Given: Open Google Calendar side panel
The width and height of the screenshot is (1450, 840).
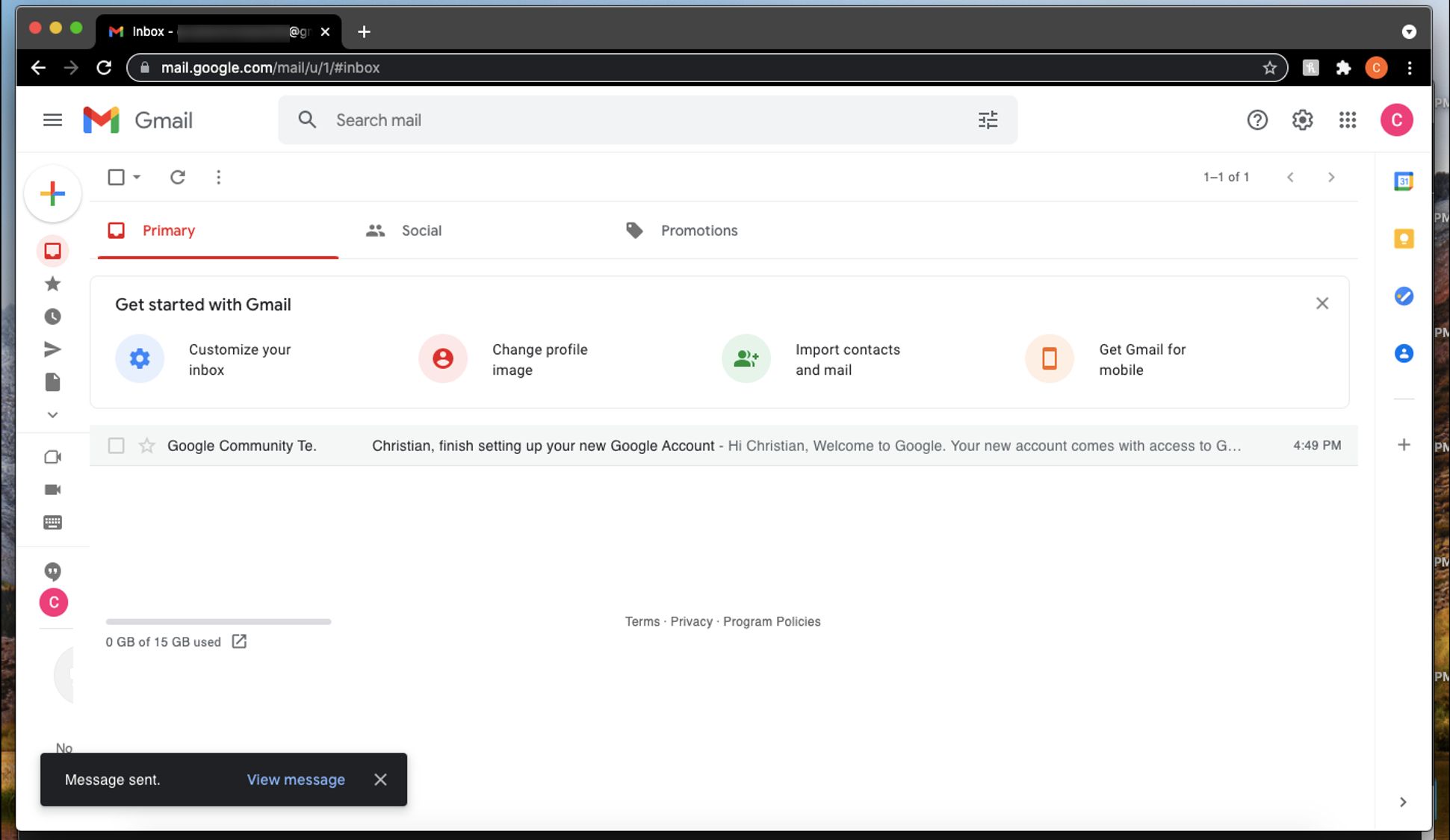Looking at the screenshot, I should [x=1404, y=181].
